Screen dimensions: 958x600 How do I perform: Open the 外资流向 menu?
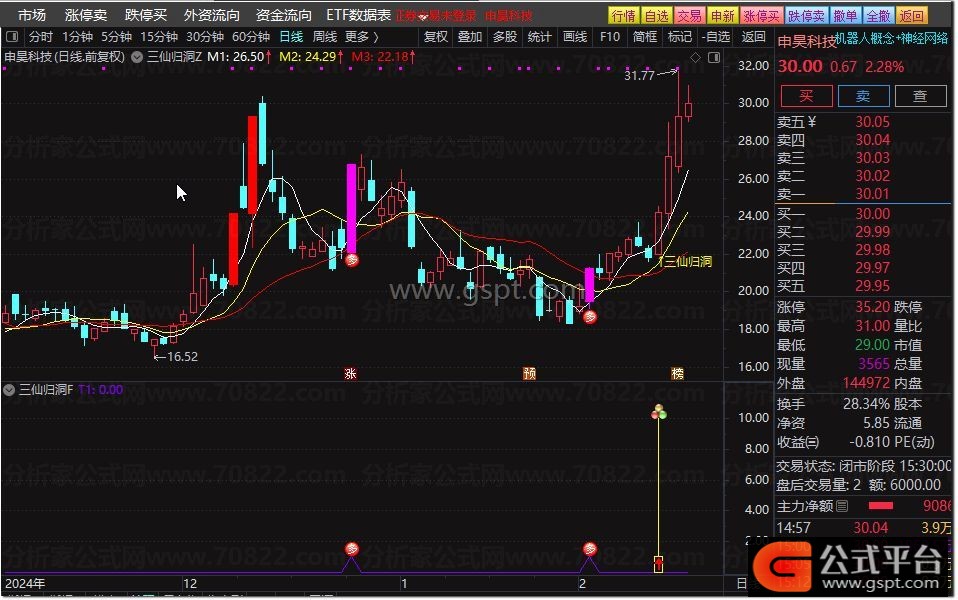click(x=211, y=15)
